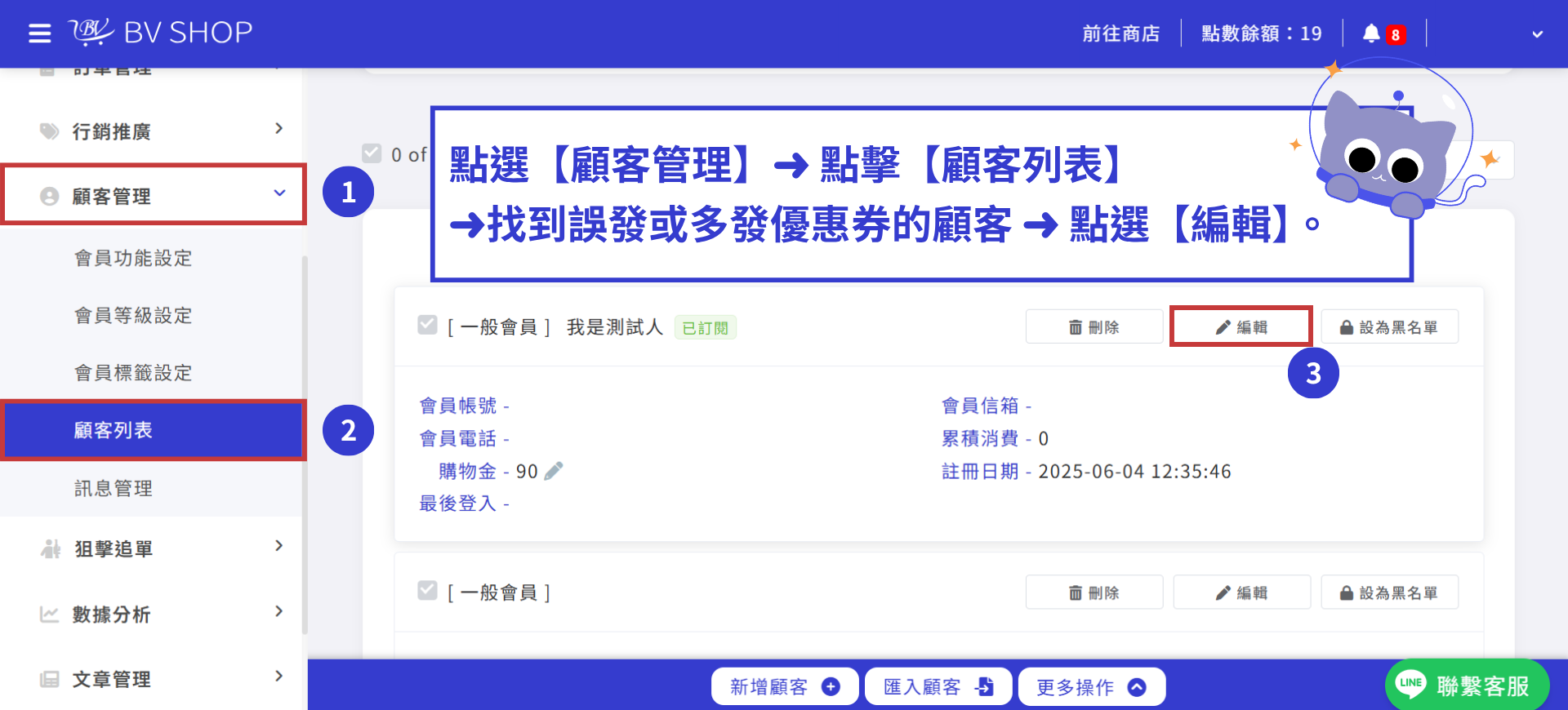
Task: Click the pencil icon beside 購物金 90
Action: [x=554, y=471]
